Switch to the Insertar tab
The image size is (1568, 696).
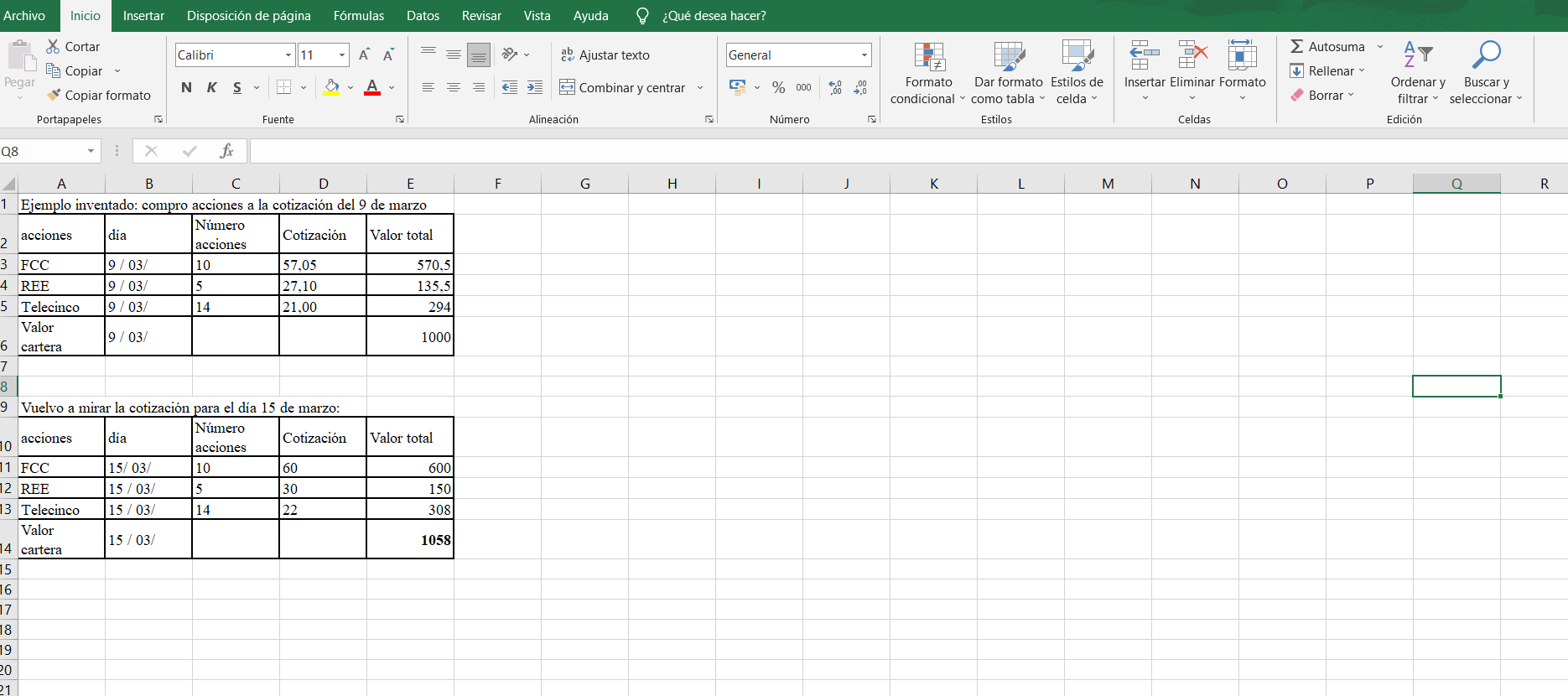pyautogui.click(x=143, y=15)
